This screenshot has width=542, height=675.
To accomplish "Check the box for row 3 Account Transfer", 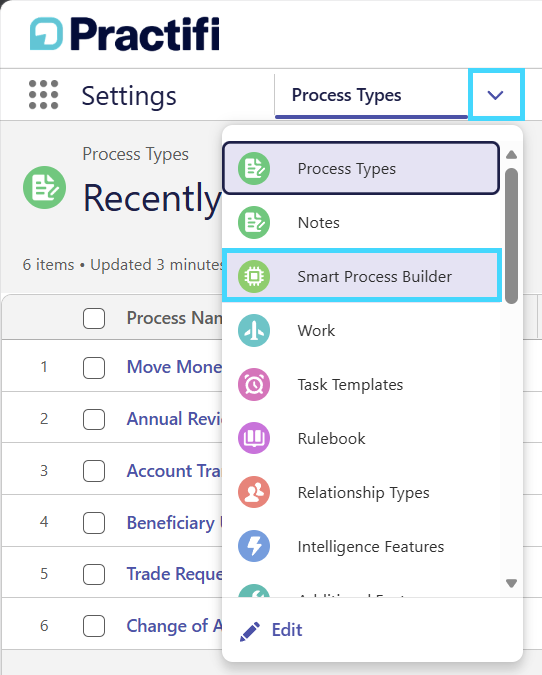I will tap(94, 471).
